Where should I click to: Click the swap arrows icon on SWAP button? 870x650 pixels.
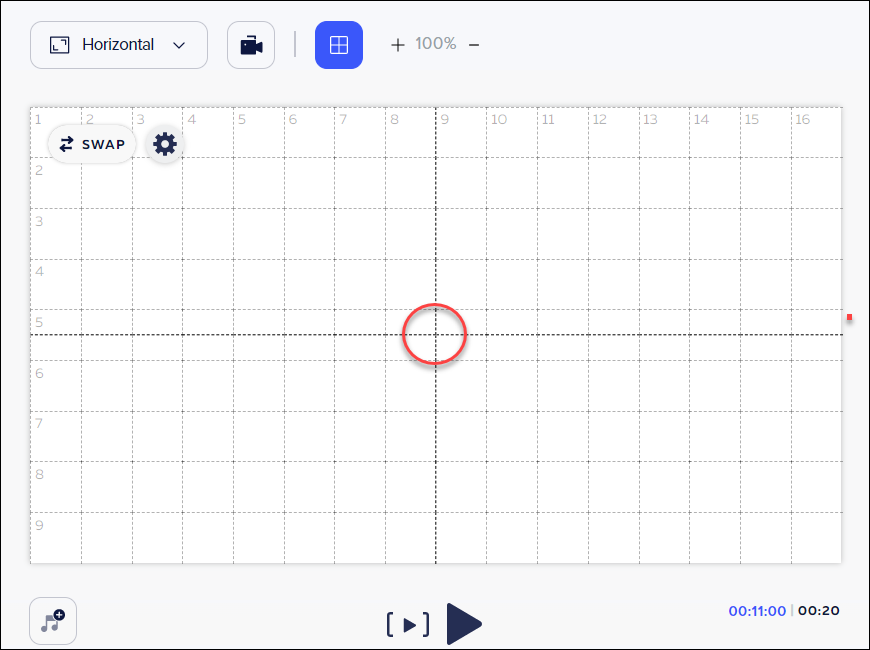click(x=66, y=144)
